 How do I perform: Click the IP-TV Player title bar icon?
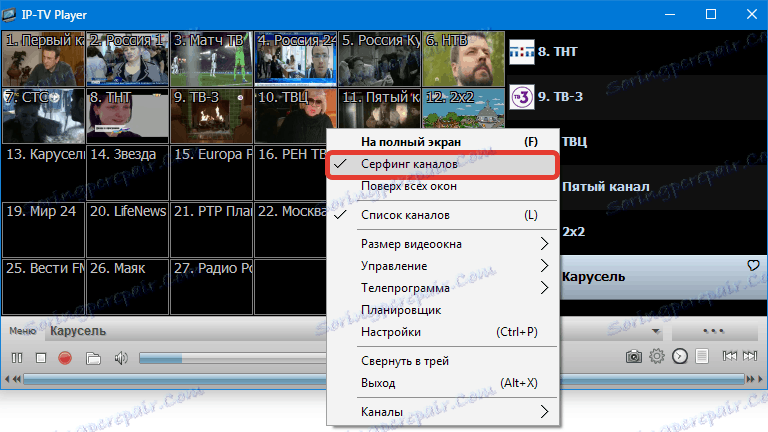[9, 15]
